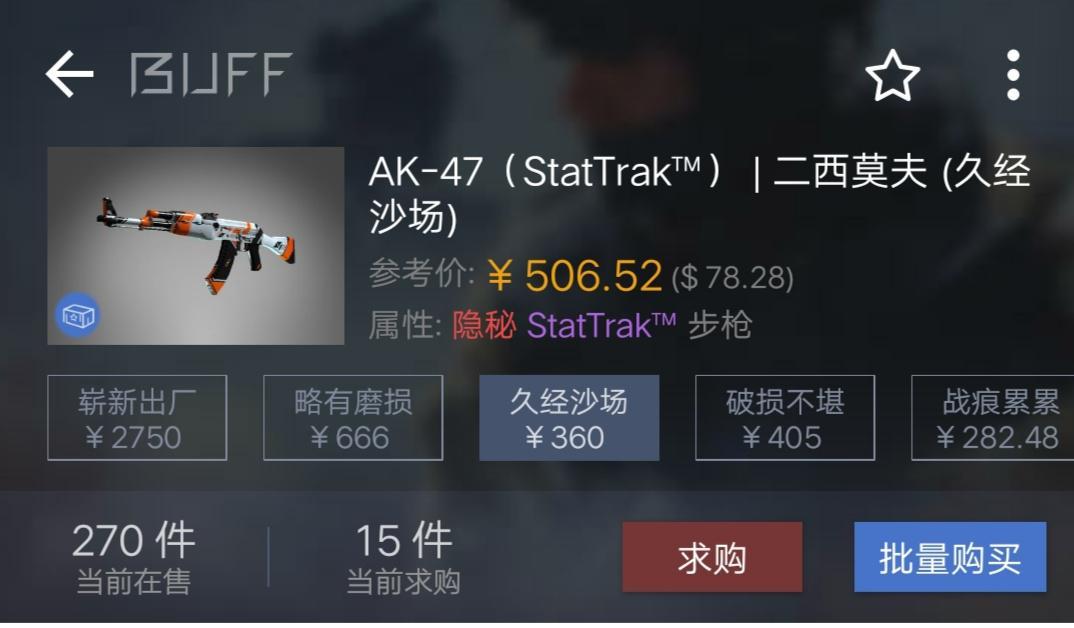Image resolution: width=1074 pixels, height=628 pixels.
Task: Click the blue 批量购买 button
Action: [x=950, y=557]
